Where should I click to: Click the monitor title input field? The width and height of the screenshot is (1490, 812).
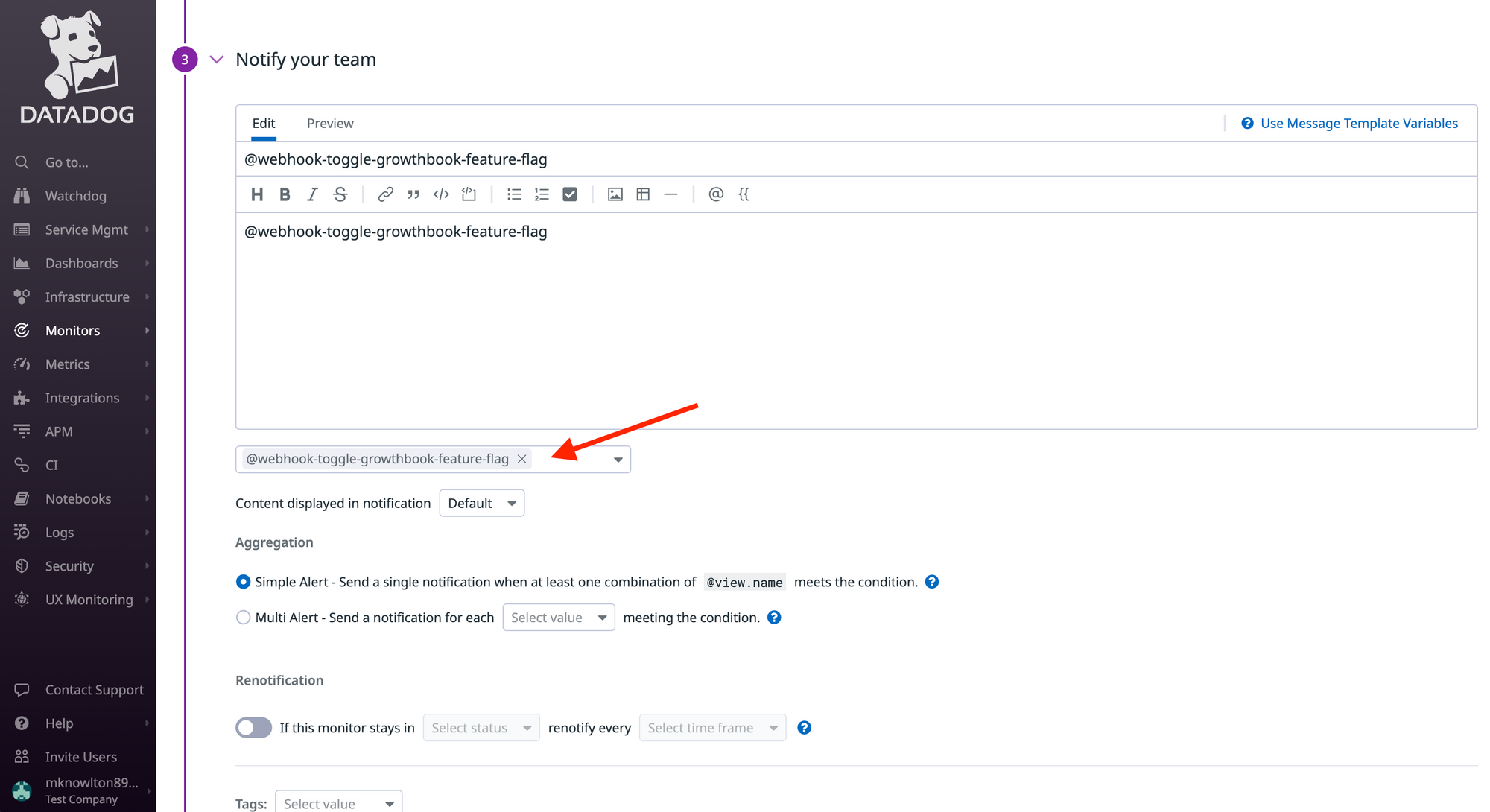[856, 159]
